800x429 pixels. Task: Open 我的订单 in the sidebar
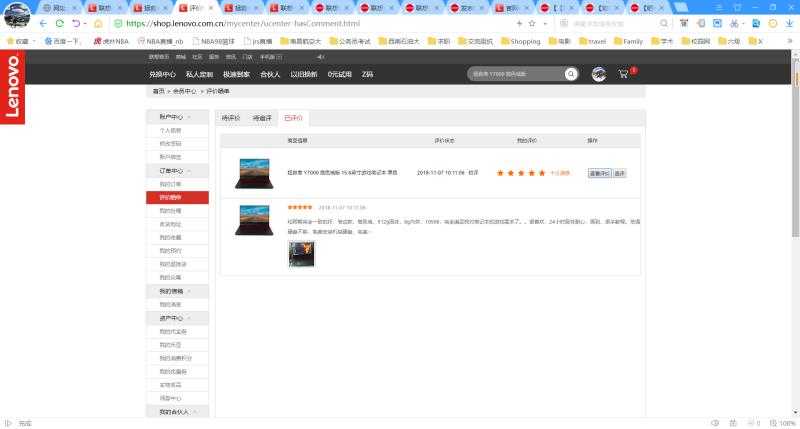point(170,184)
